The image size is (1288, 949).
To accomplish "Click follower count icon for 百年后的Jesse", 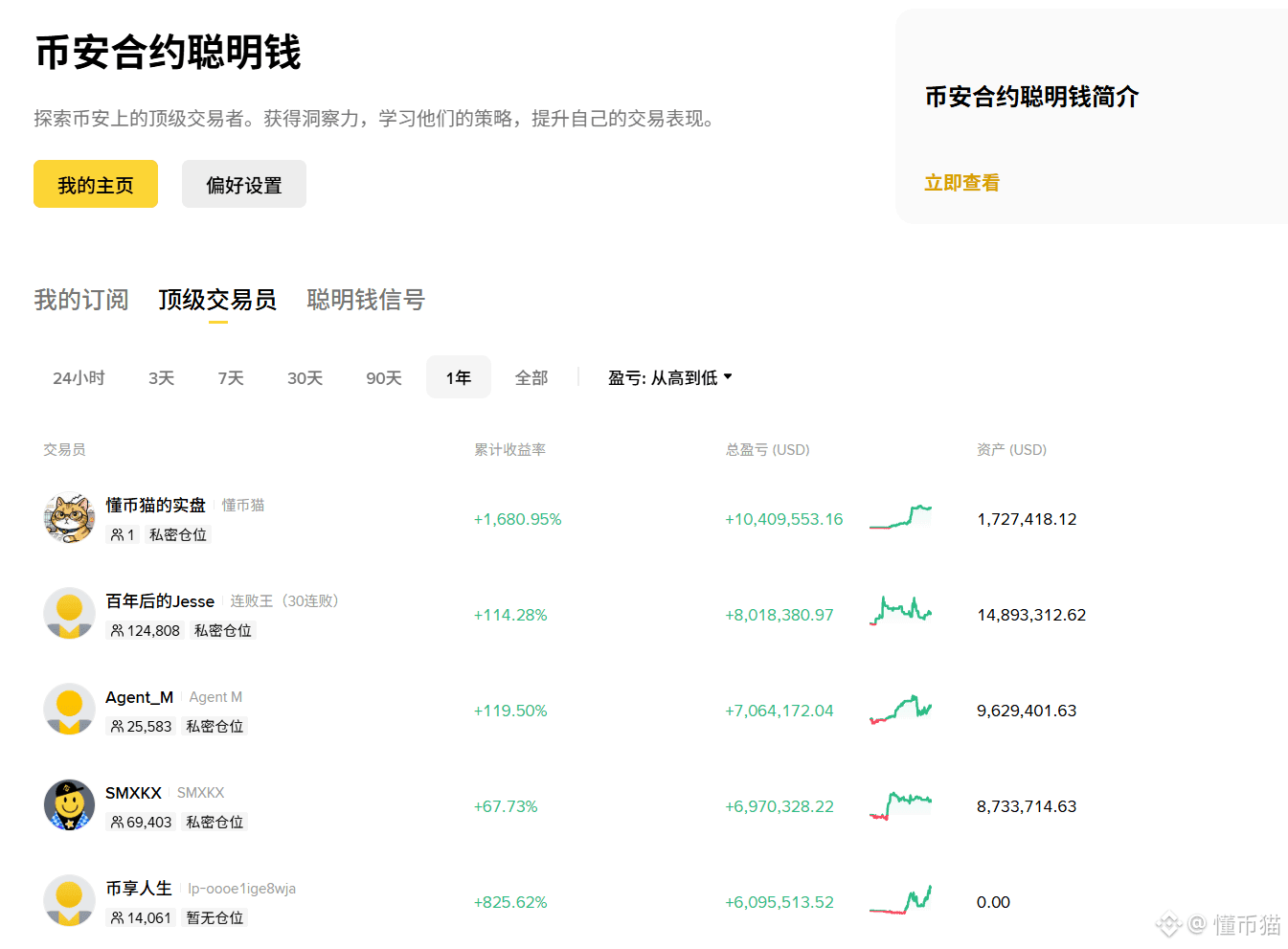I will pos(117,630).
